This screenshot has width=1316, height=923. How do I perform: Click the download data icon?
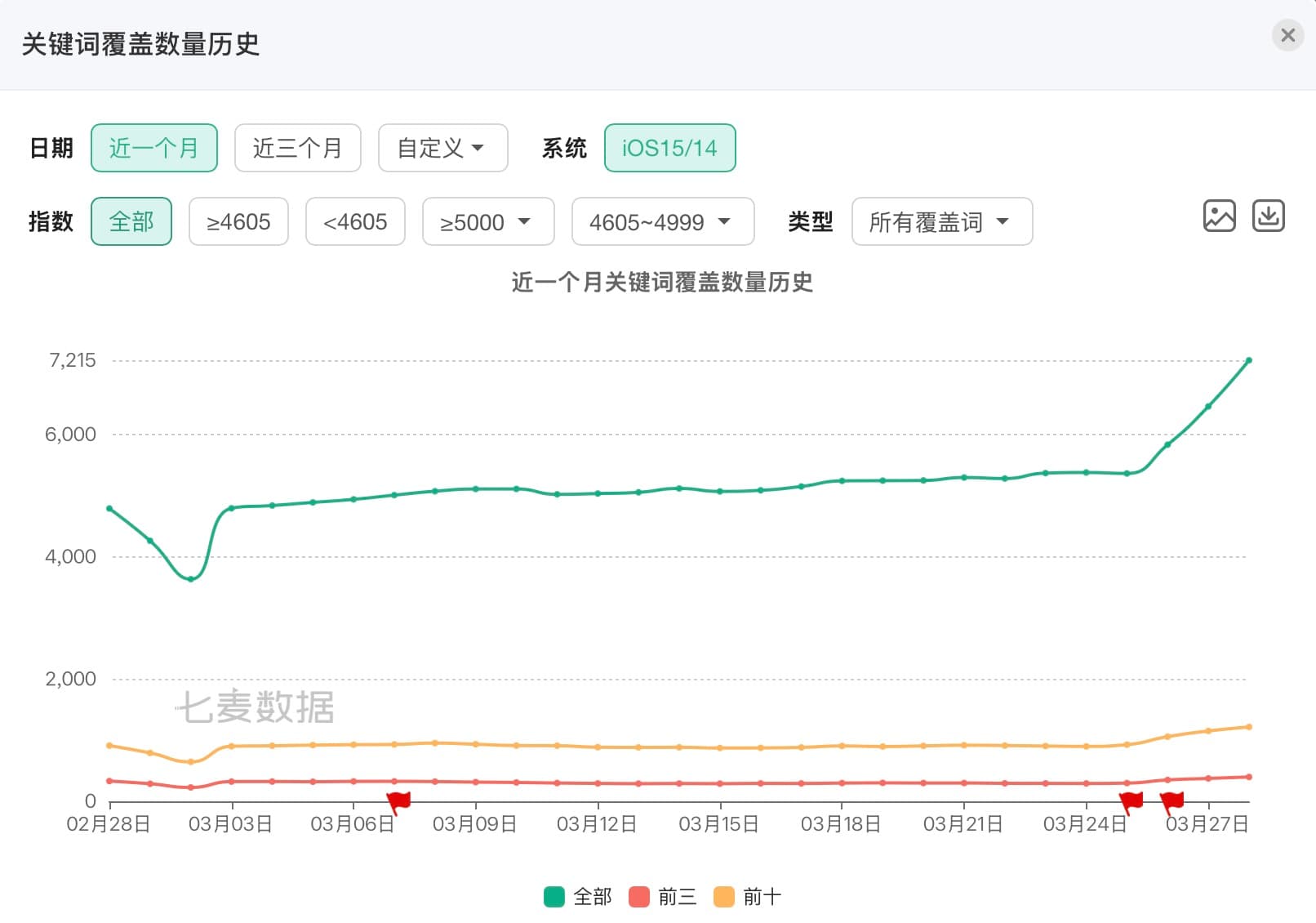[1268, 216]
